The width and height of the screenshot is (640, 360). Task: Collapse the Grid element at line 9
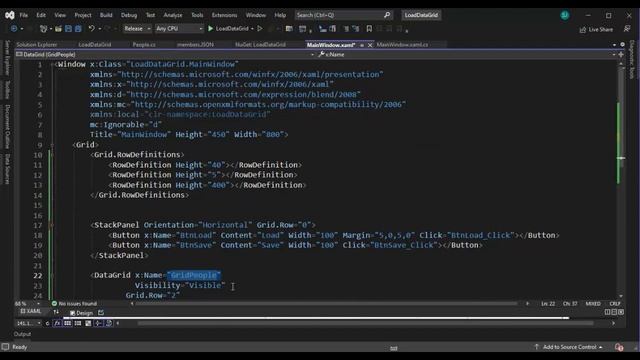[x=53, y=145]
